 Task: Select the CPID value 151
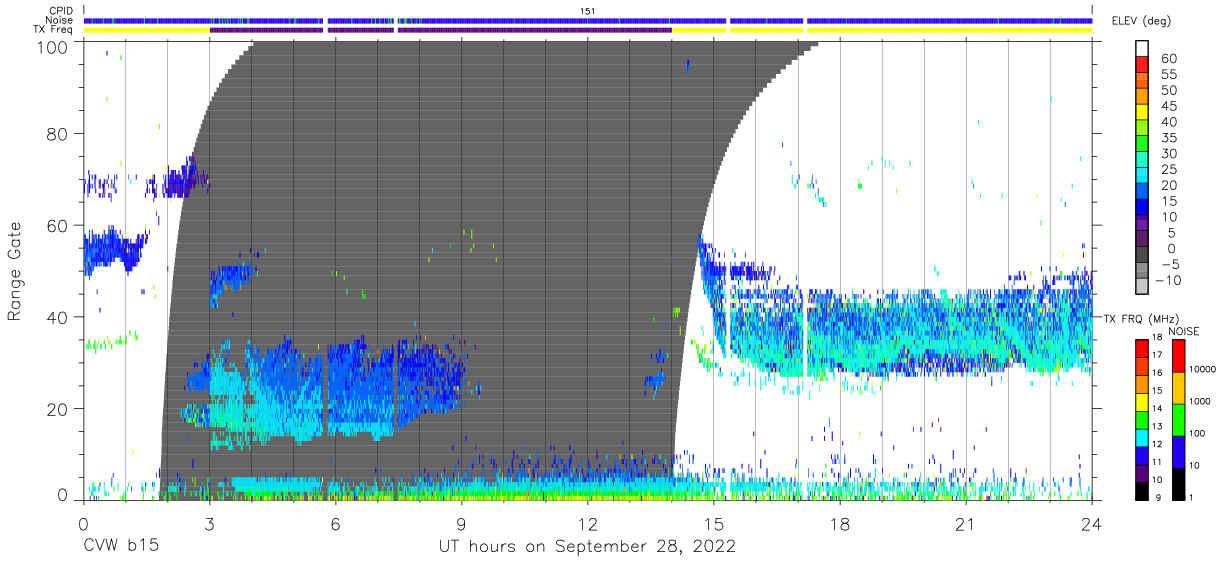(x=588, y=11)
